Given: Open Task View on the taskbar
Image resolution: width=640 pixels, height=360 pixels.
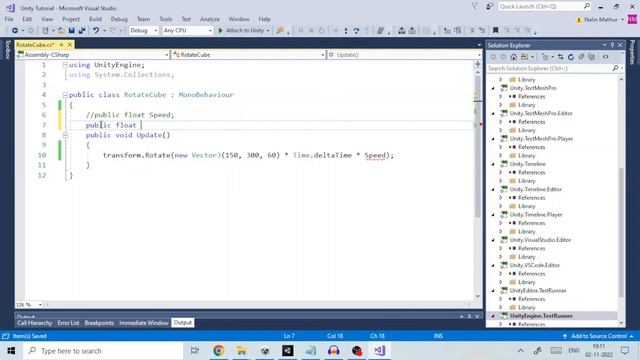Looking at the screenshot, I should [x=195, y=351].
